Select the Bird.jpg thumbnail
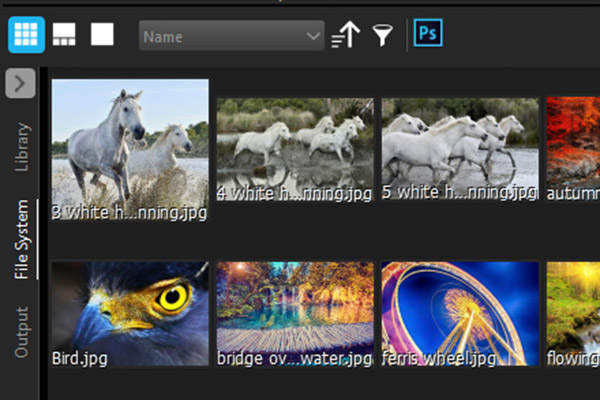The height and width of the screenshot is (400, 600). (130, 313)
